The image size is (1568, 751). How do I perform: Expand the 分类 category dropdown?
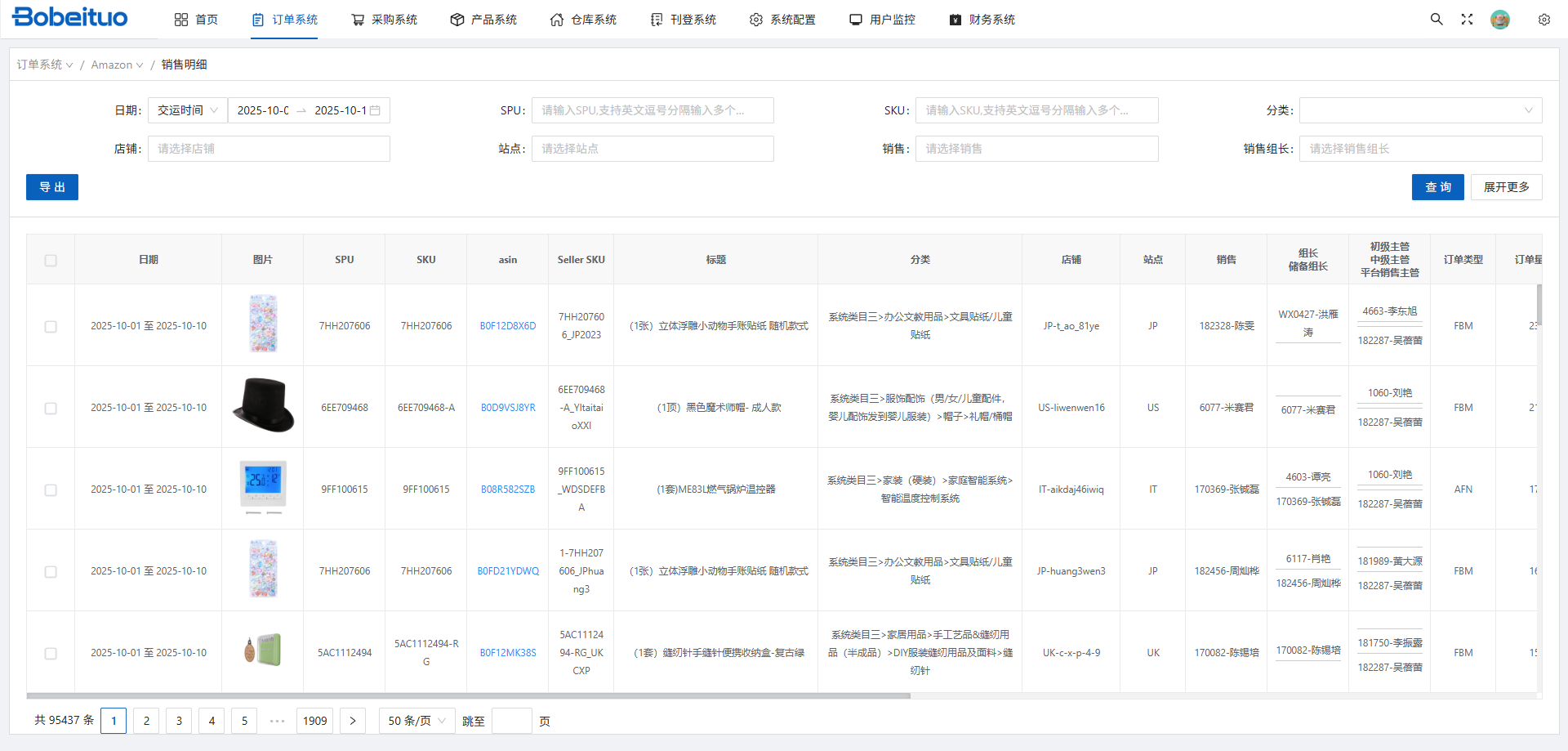(x=1419, y=110)
